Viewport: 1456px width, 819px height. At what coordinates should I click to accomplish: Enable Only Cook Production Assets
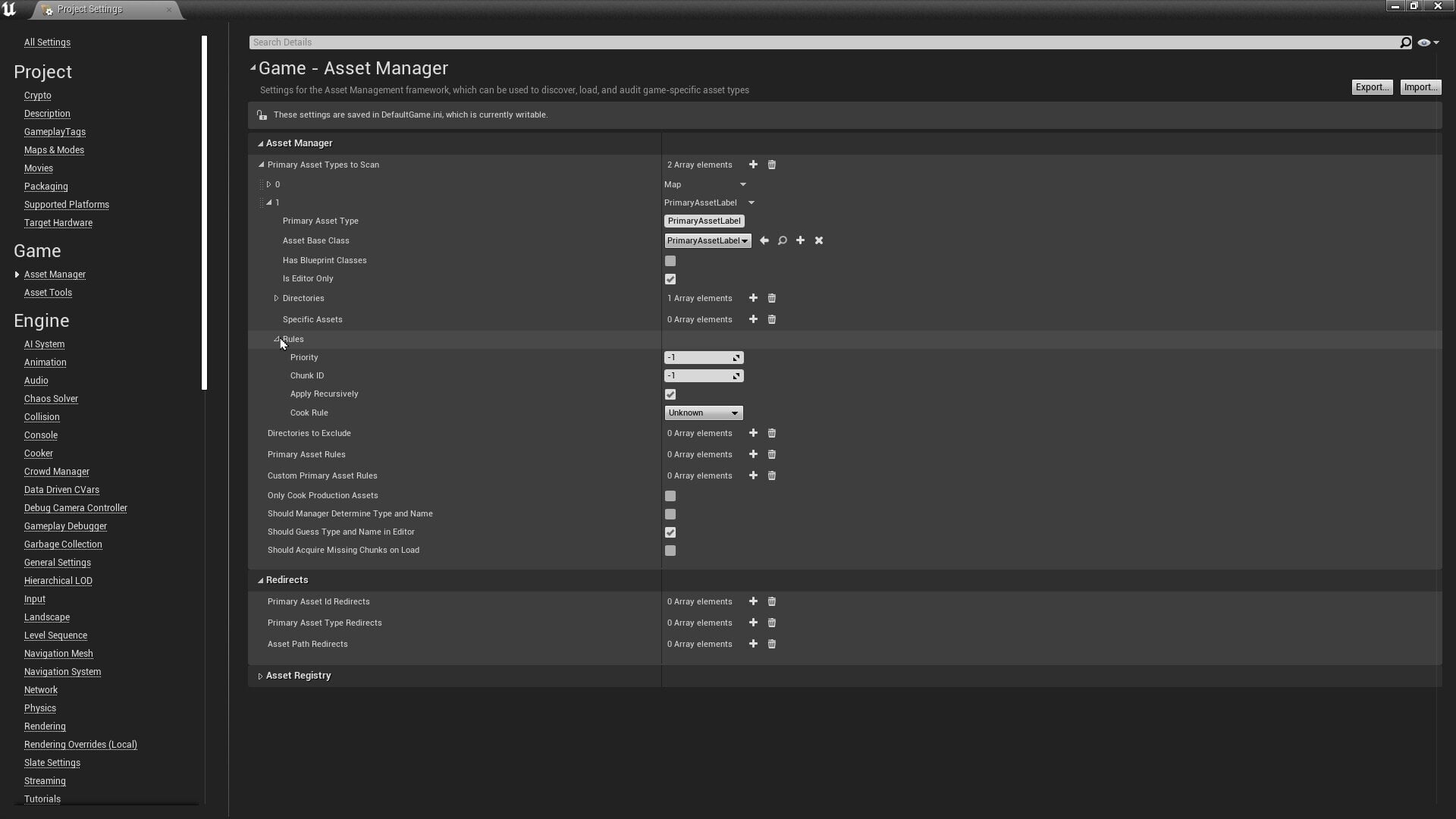(x=670, y=496)
